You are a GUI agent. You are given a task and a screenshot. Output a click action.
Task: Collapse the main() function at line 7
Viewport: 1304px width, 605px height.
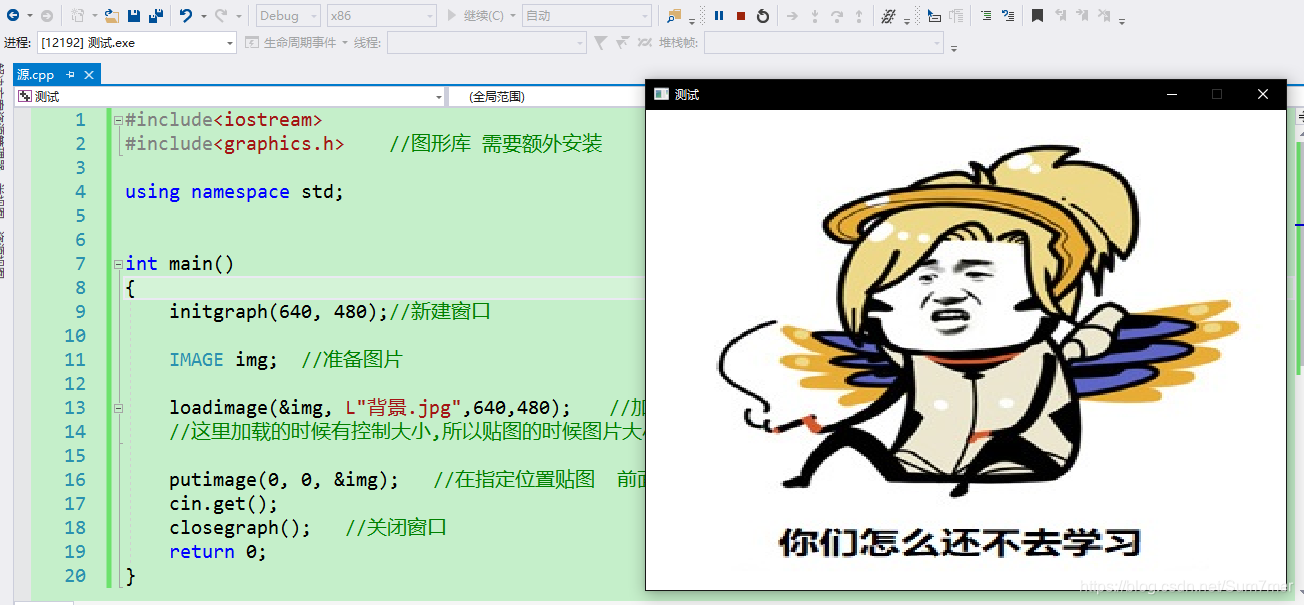tap(118, 264)
